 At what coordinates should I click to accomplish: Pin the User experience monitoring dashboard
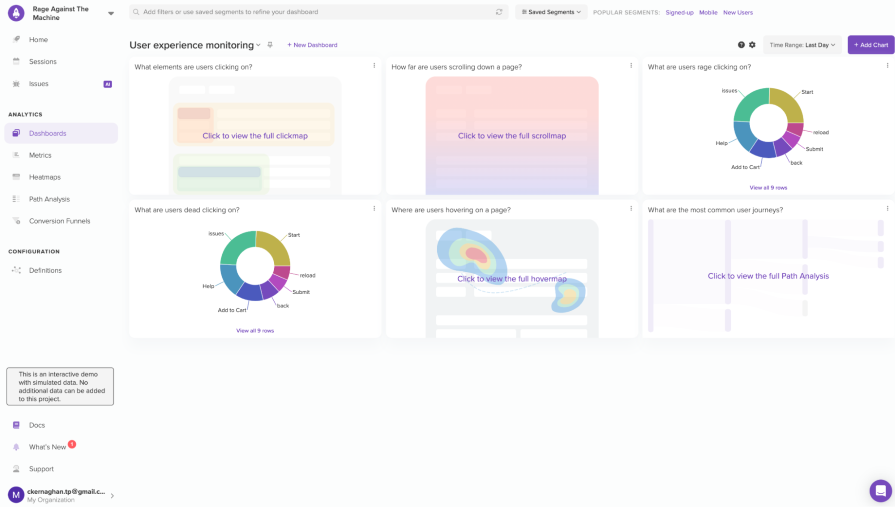coord(270,45)
